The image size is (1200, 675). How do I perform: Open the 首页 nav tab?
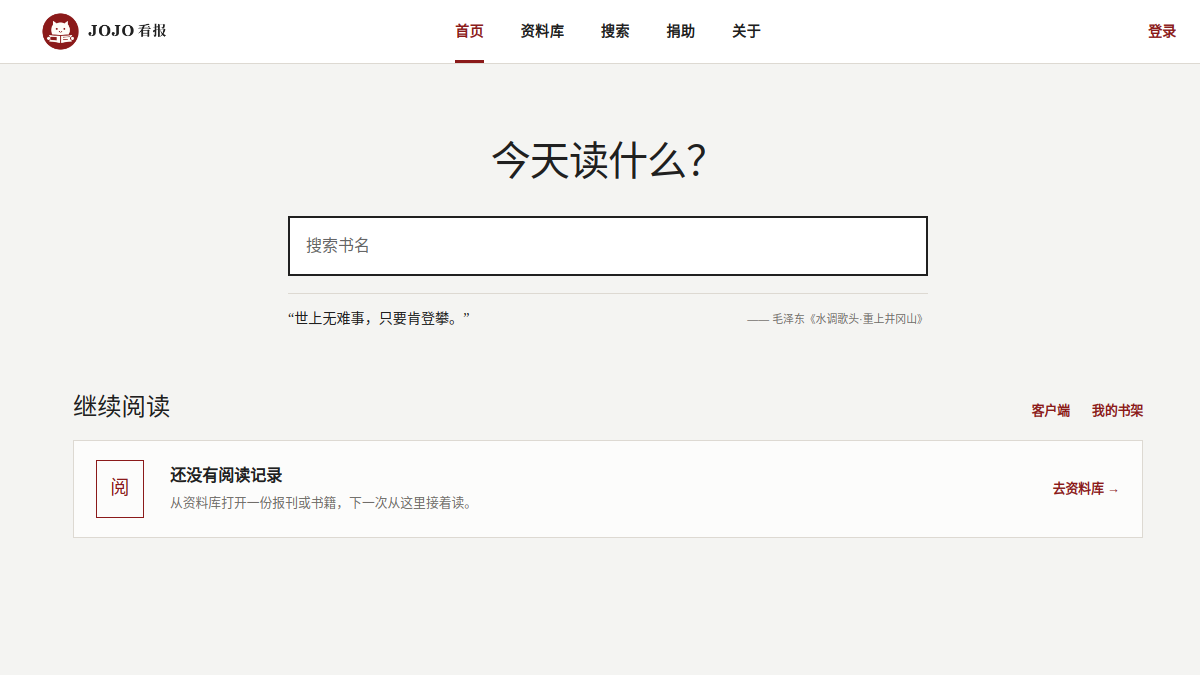pyautogui.click(x=469, y=31)
